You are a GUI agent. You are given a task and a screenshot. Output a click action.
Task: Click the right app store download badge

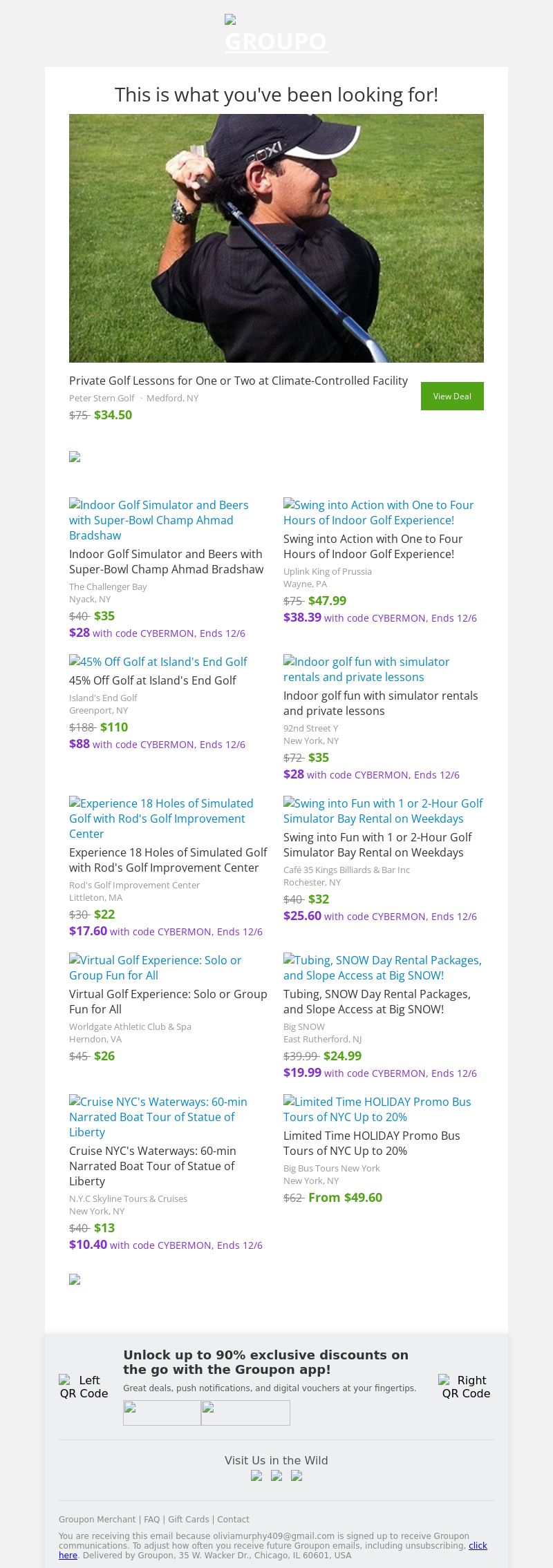click(245, 1413)
